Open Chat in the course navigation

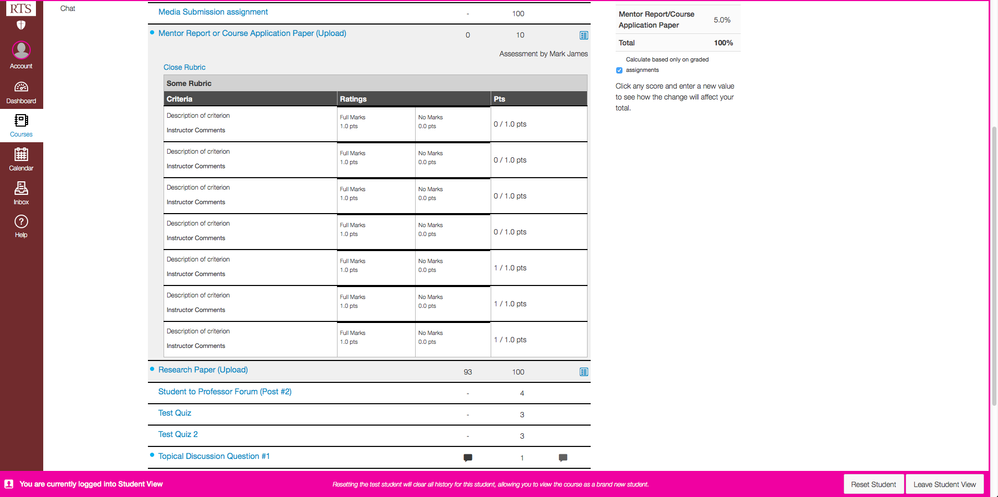tap(67, 8)
